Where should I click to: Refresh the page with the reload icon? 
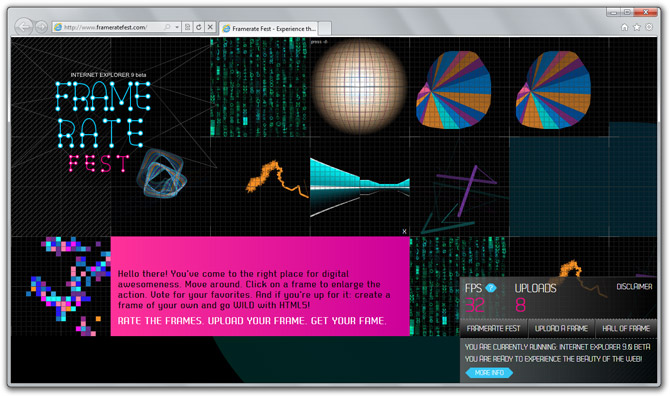[x=199, y=27]
